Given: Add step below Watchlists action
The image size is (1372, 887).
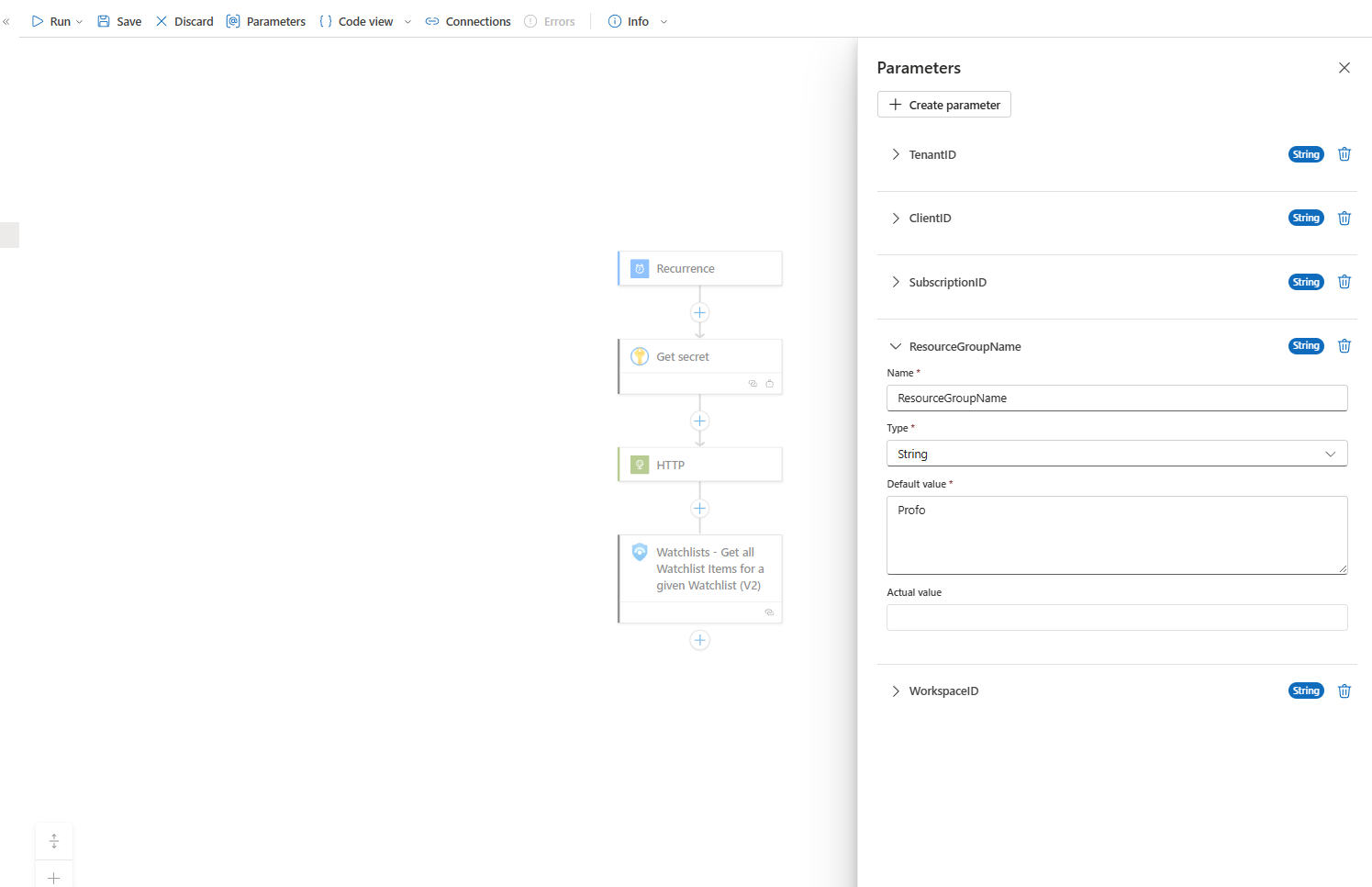Looking at the screenshot, I should pyautogui.click(x=699, y=641).
